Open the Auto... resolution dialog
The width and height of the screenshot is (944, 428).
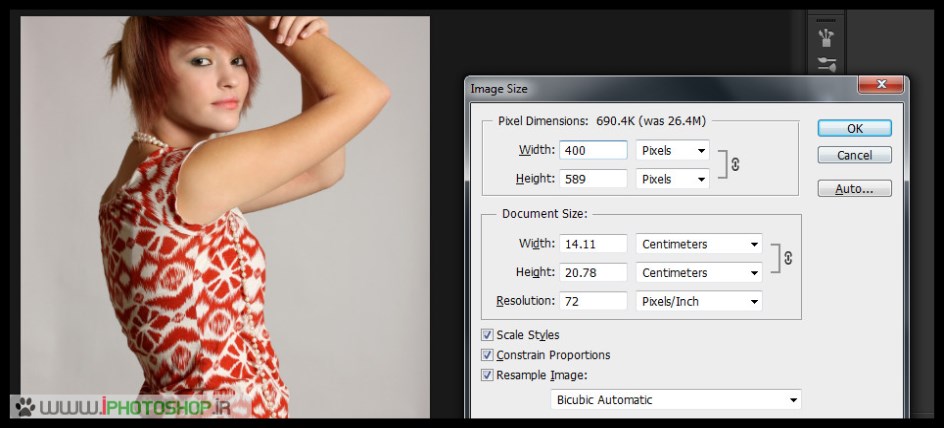(854, 188)
